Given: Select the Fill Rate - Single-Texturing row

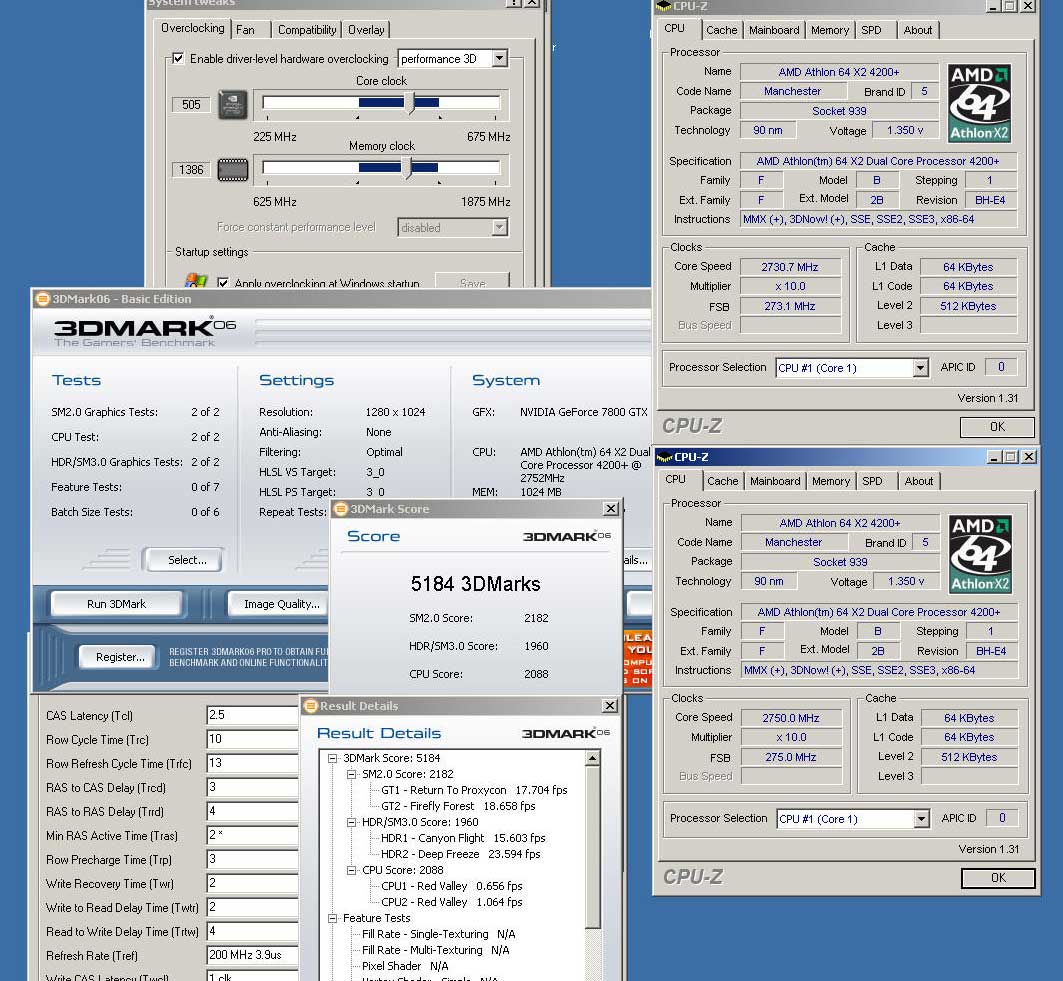Looking at the screenshot, I should click(x=439, y=934).
